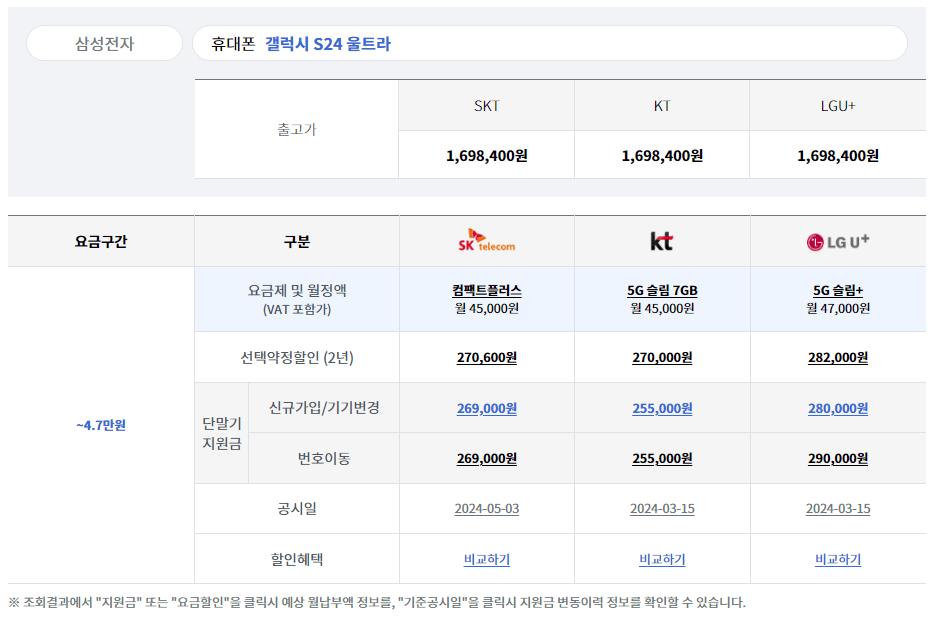The width and height of the screenshot is (930, 630).
Task: Open the KT 5G 슬림 7GB plan link
Action: click(662, 291)
